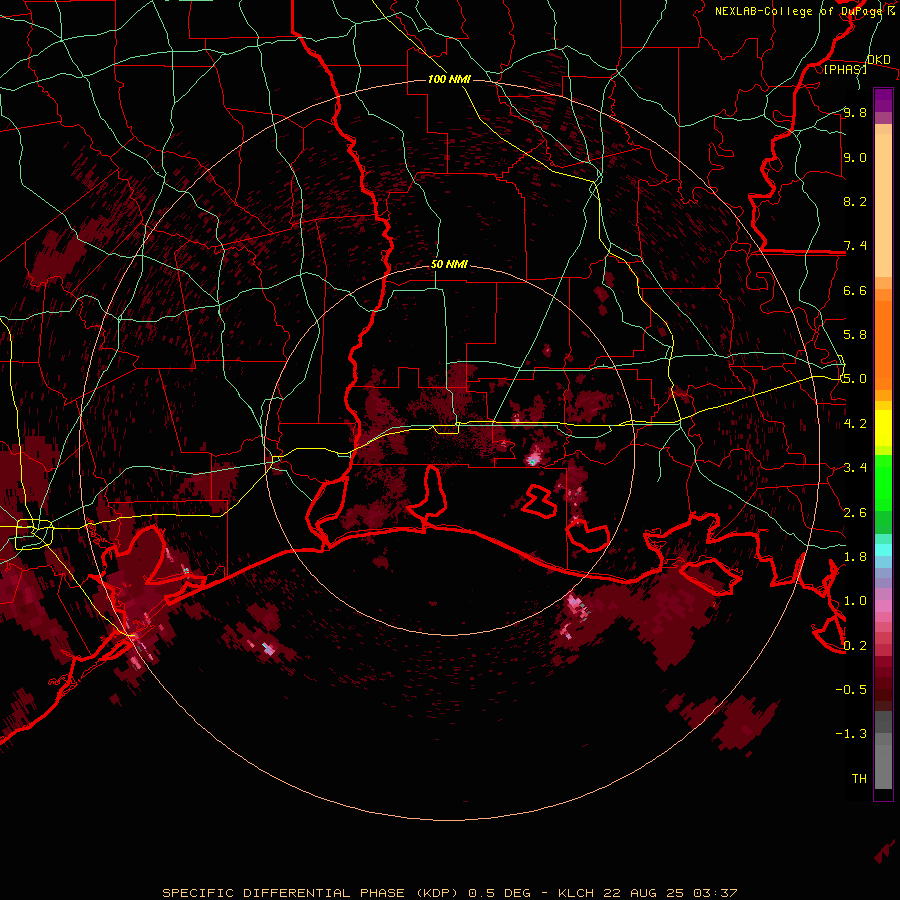The width and height of the screenshot is (900, 900).
Task: Pick the cyan band on the color bar
Action: coord(883,550)
